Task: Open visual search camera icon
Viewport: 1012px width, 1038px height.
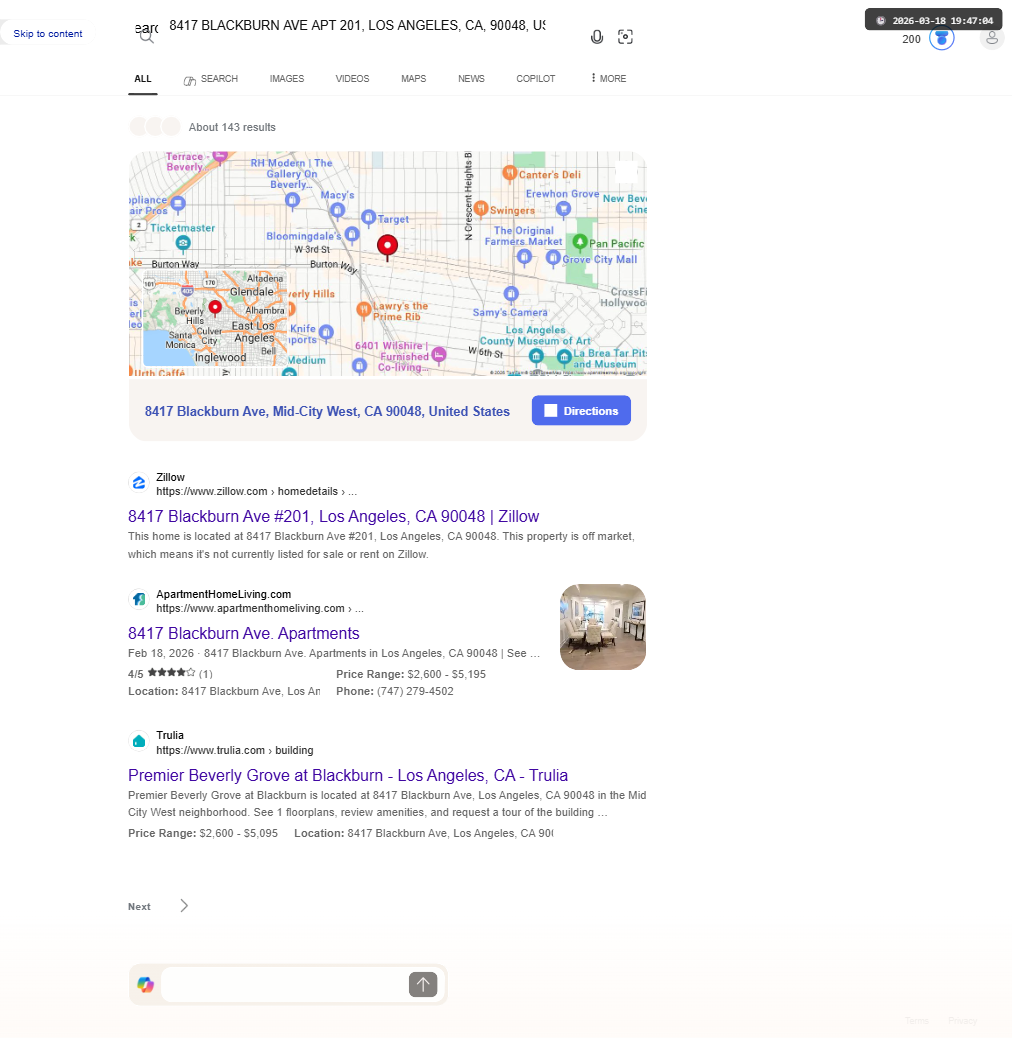Action: [x=625, y=37]
